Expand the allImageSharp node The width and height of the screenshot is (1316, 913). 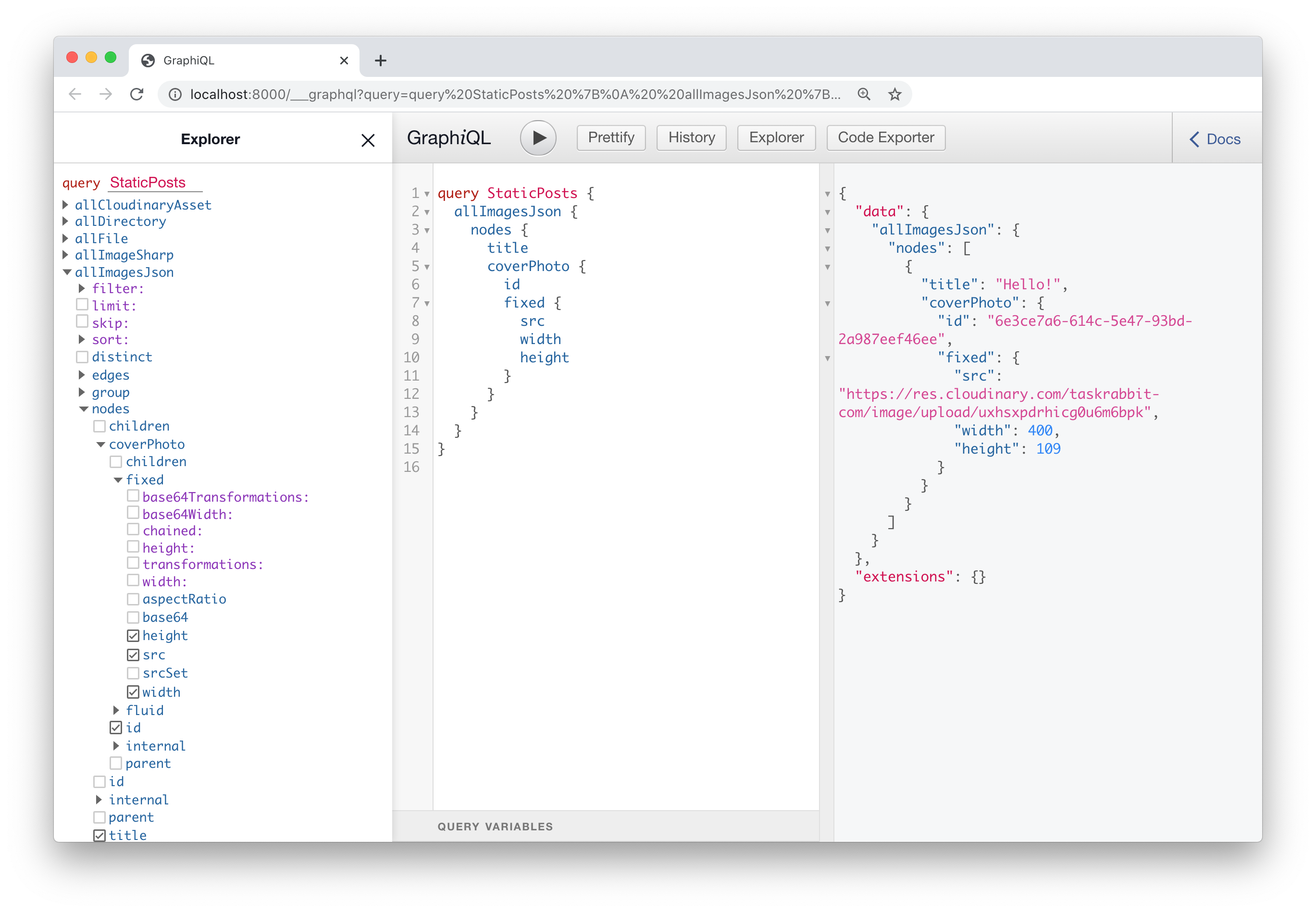click(x=65, y=255)
